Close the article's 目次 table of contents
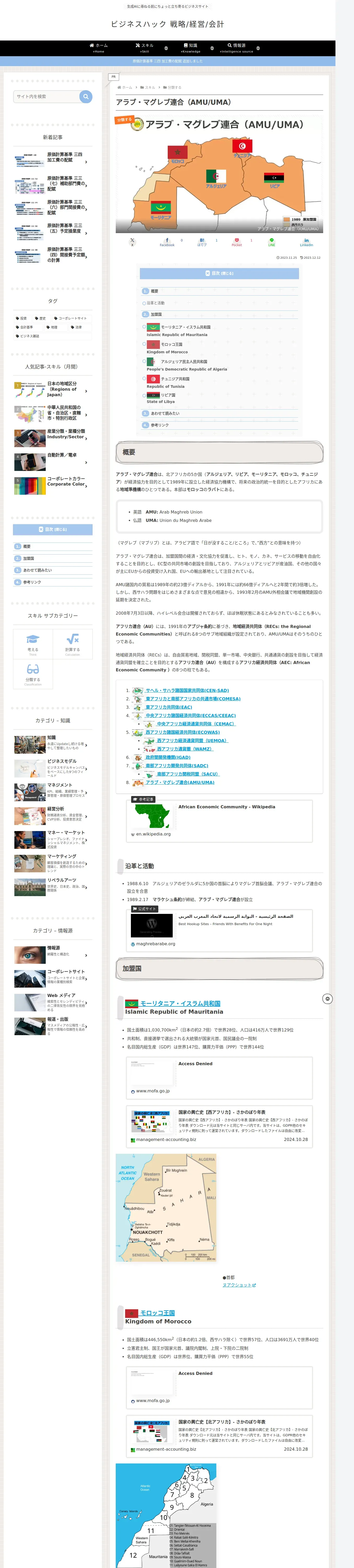The height and width of the screenshot is (1568, 354). (x=219, y=273)
